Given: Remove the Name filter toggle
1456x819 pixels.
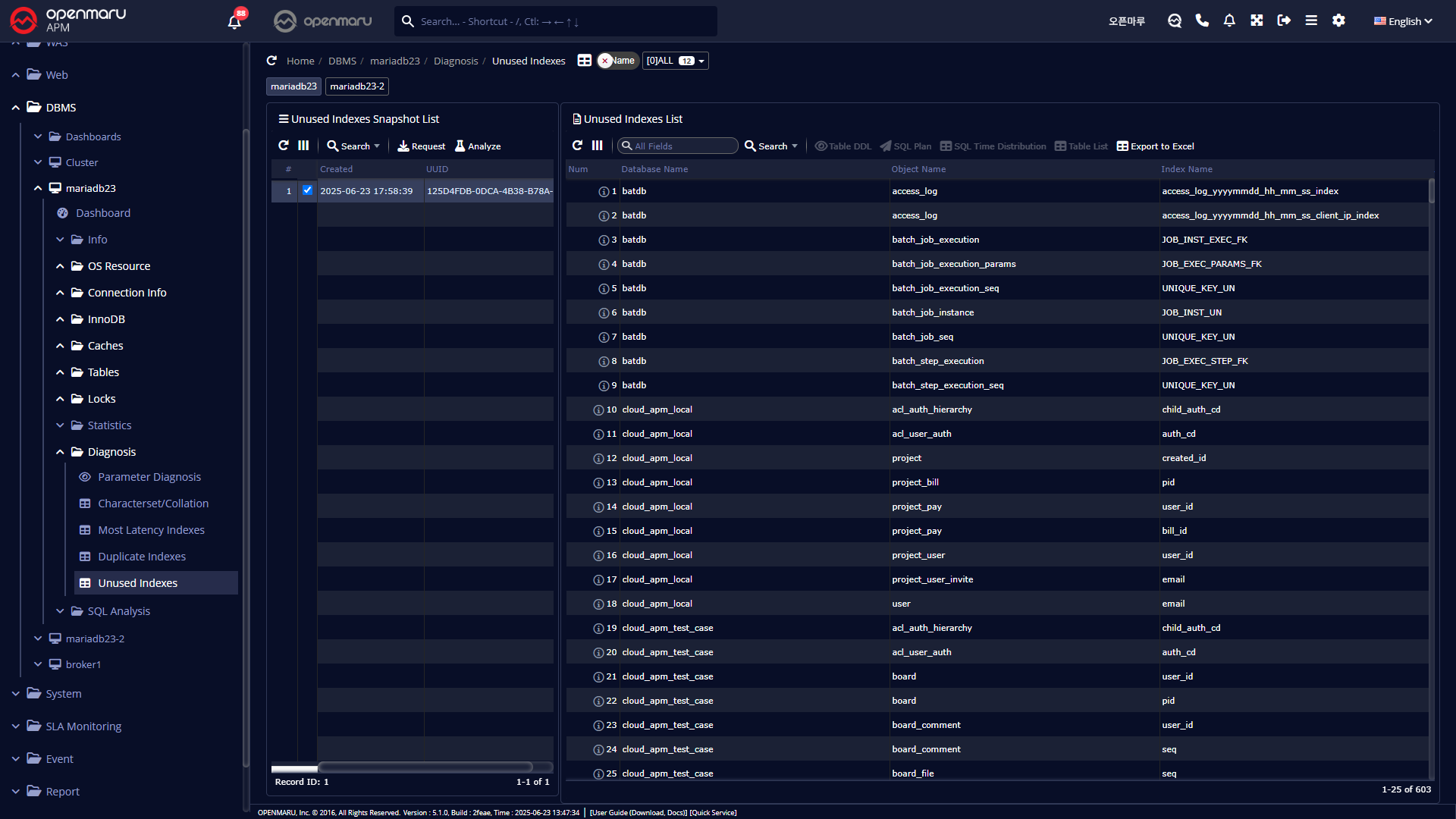Looking at the screenshot, I should 605,61.
